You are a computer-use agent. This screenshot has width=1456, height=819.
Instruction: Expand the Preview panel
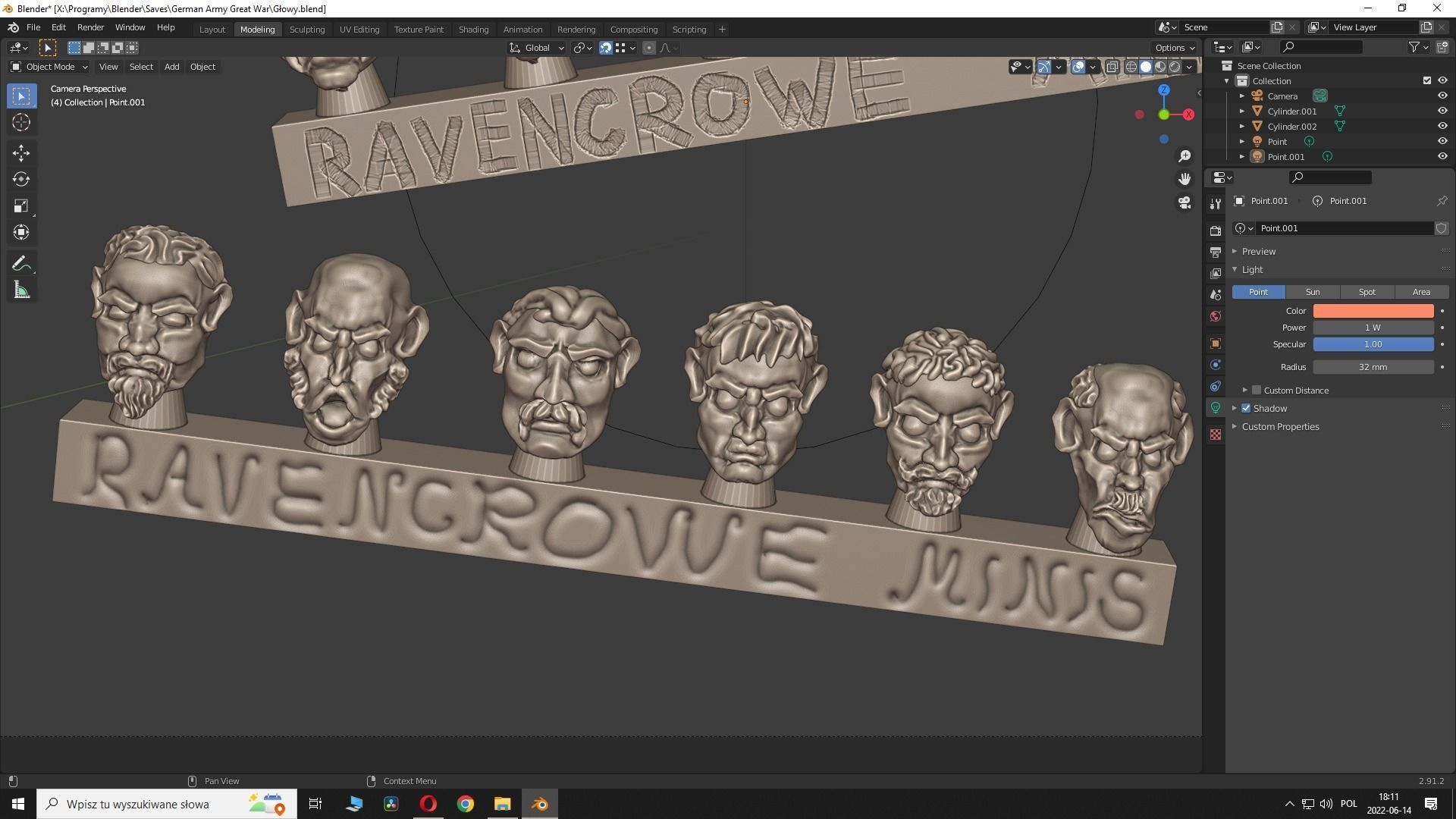(1258, 252)
